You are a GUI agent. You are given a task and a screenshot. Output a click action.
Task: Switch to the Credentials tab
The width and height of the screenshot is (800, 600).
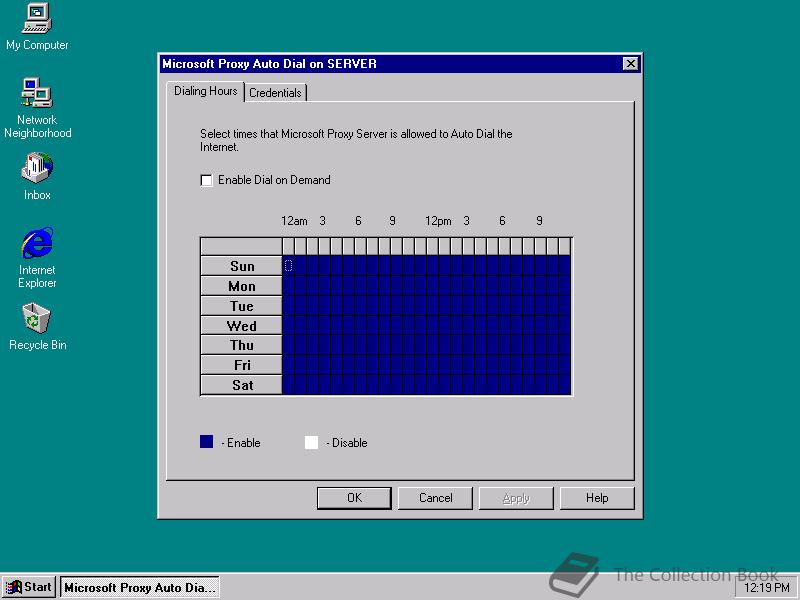point(276,93)
